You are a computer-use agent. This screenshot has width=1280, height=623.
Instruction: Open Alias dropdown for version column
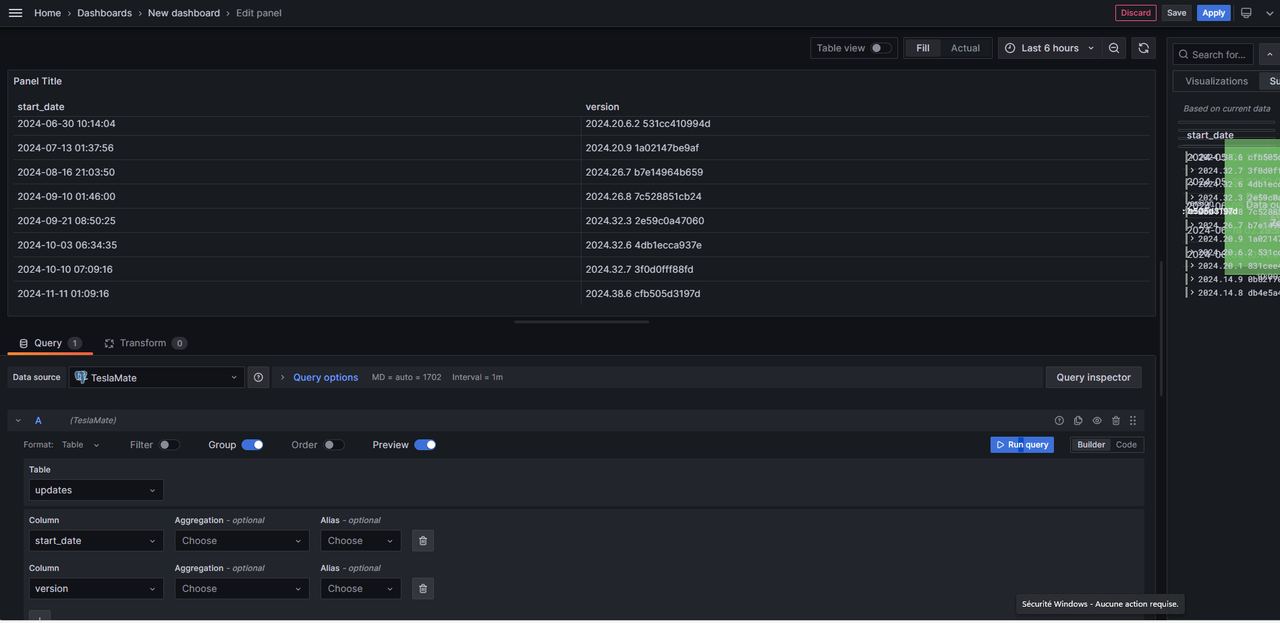[361, 589]
